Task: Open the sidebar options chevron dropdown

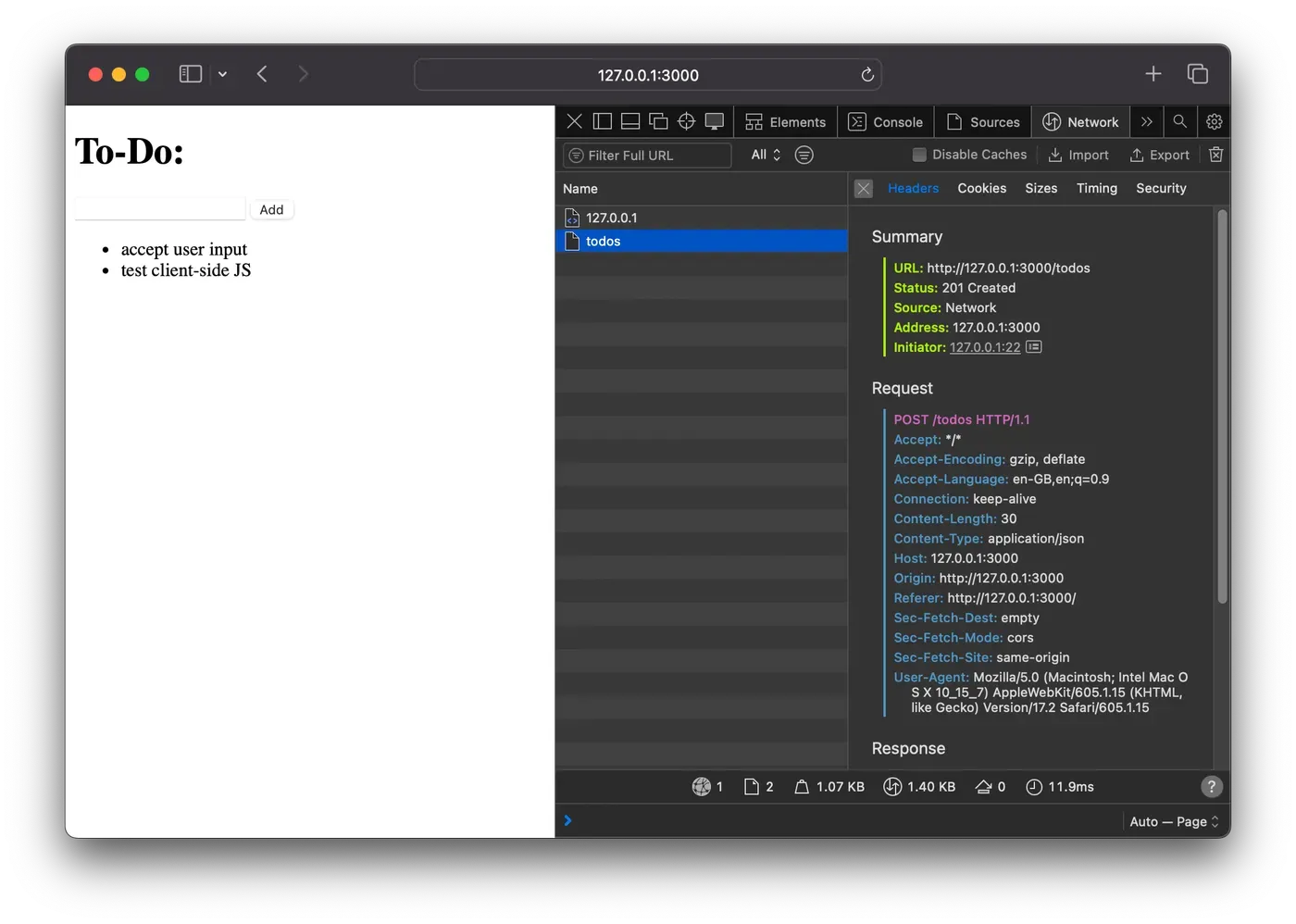Action: tap(222, 74)
